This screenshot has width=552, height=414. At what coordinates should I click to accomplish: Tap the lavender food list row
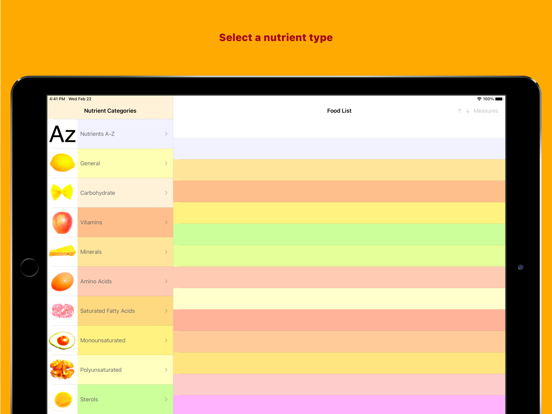pyautogui.click(x=339, y=149)
